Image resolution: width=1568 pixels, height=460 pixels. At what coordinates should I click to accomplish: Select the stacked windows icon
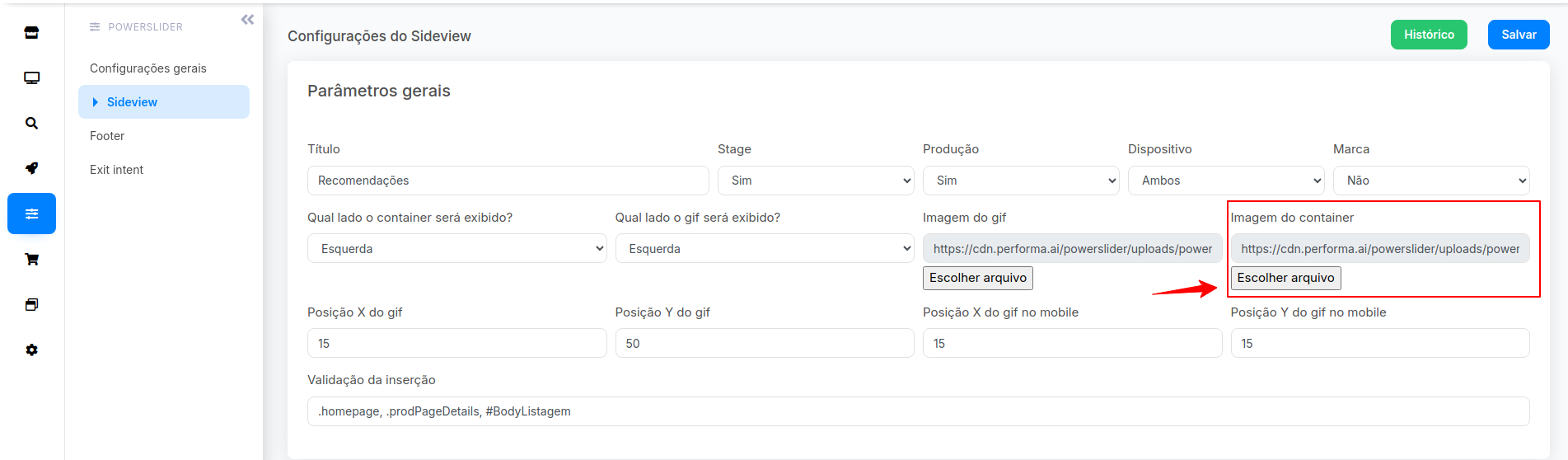(x=31, y=305)
